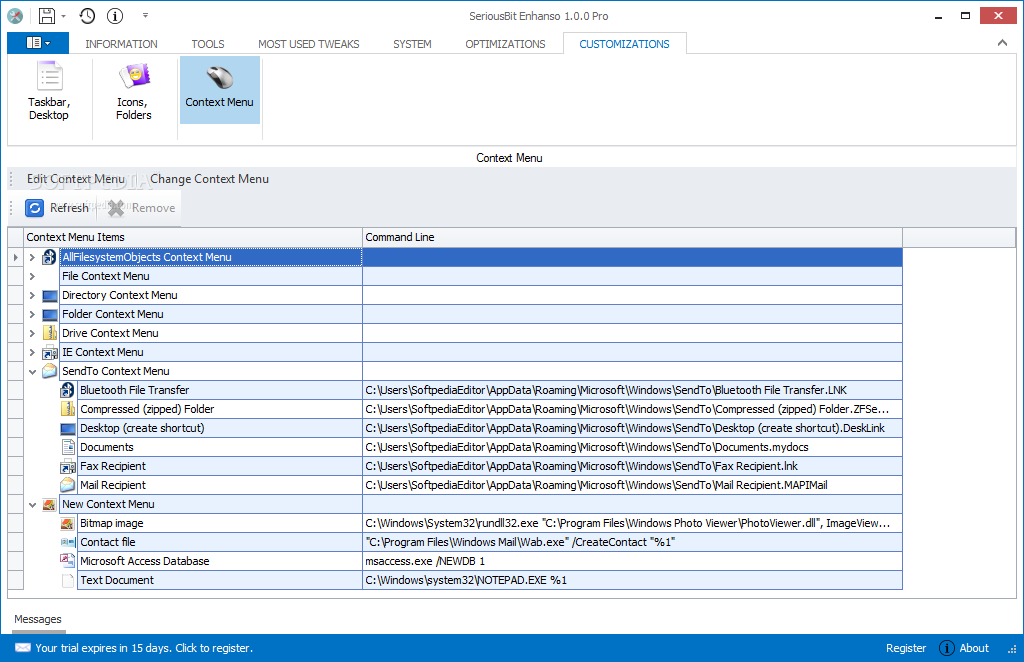Screen dimensions: 1024x662
Task: Click Drive Context Menu zip icon
Action: pyautogui.click(x=50, y=333)
